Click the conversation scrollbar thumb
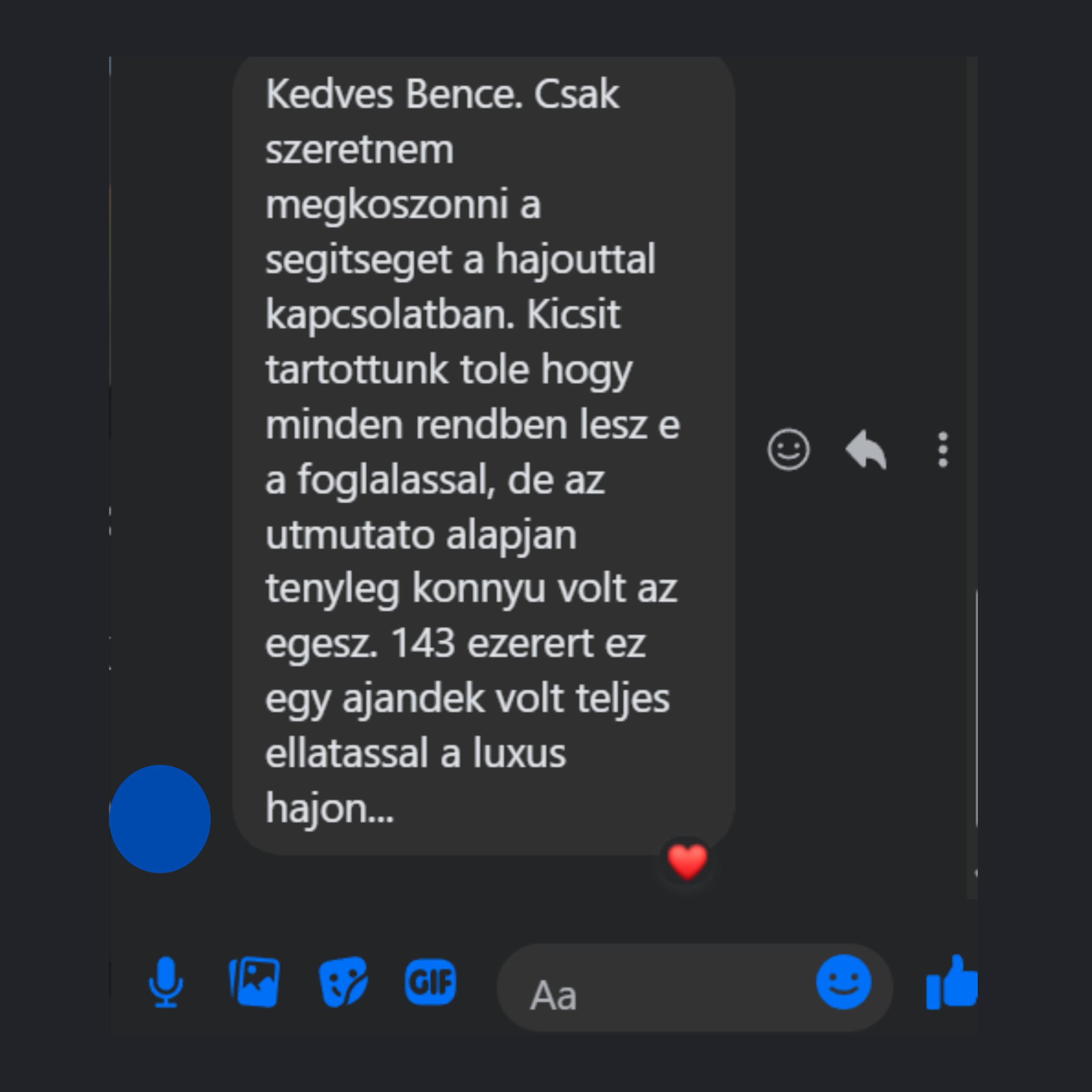This screenshot has width=1092, height=1092. [976, 709]
